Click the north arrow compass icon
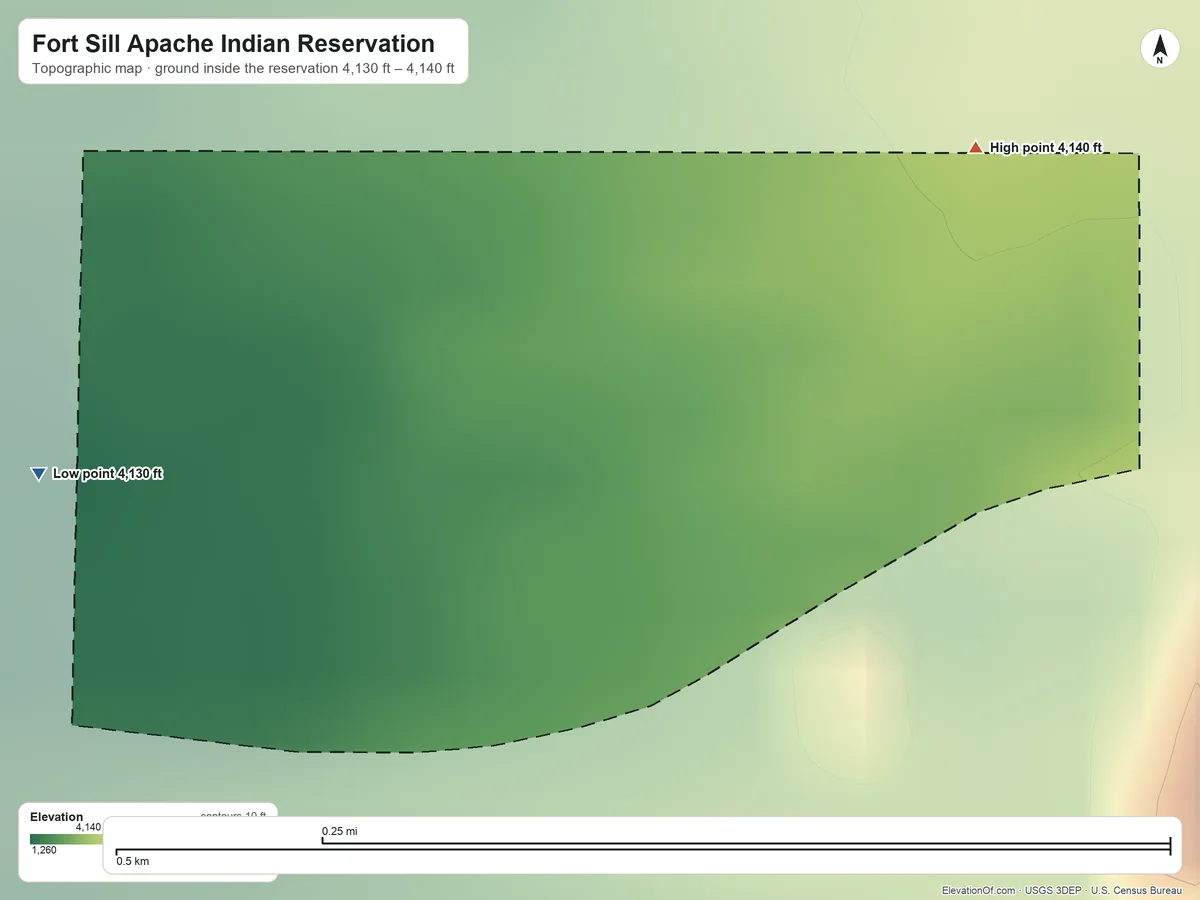The height and width of the screenshot is (900, 1200). [1160, 50]
